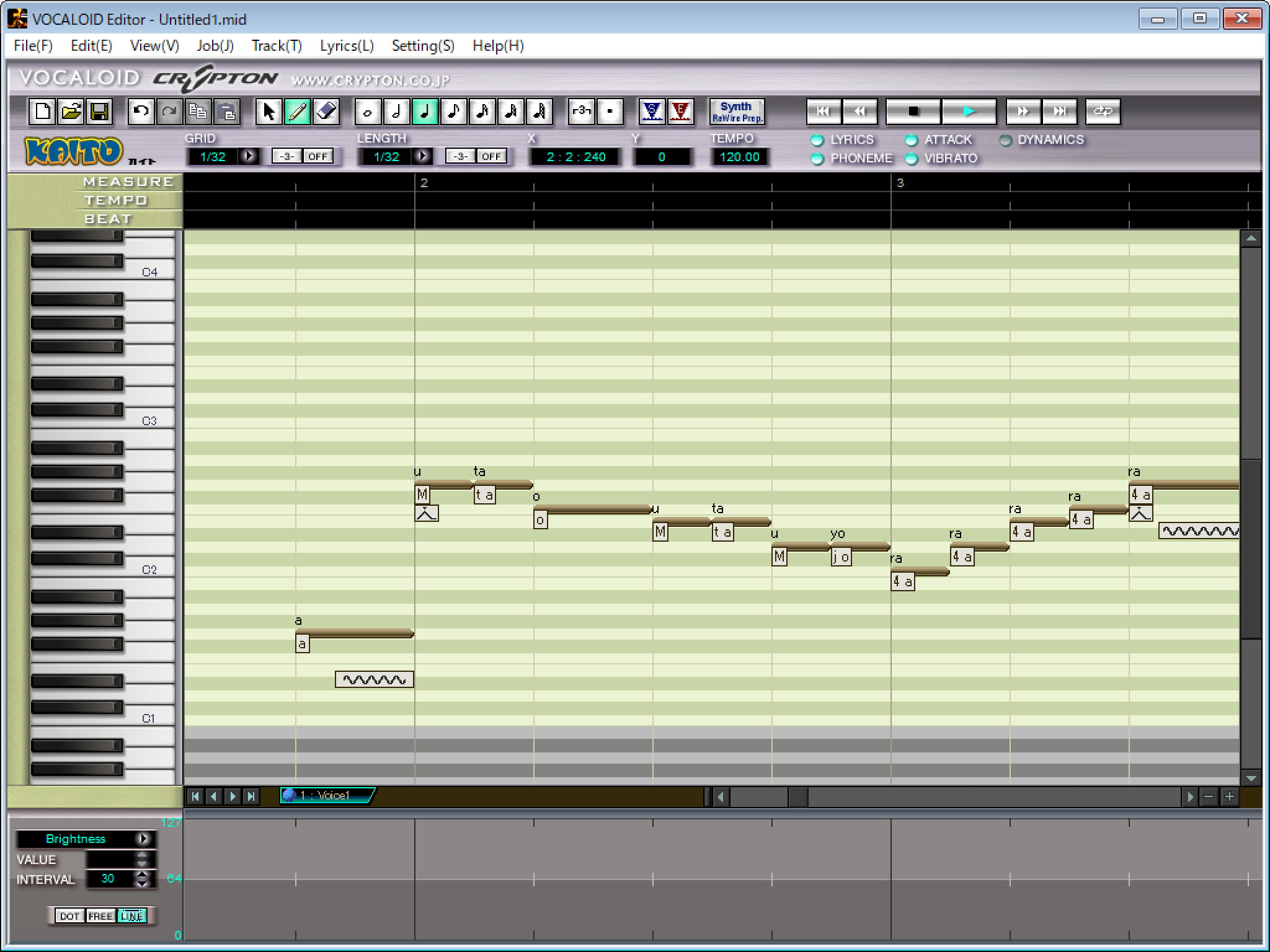Expand the GRID 1/32 dropdown arrow

(249, 156)
